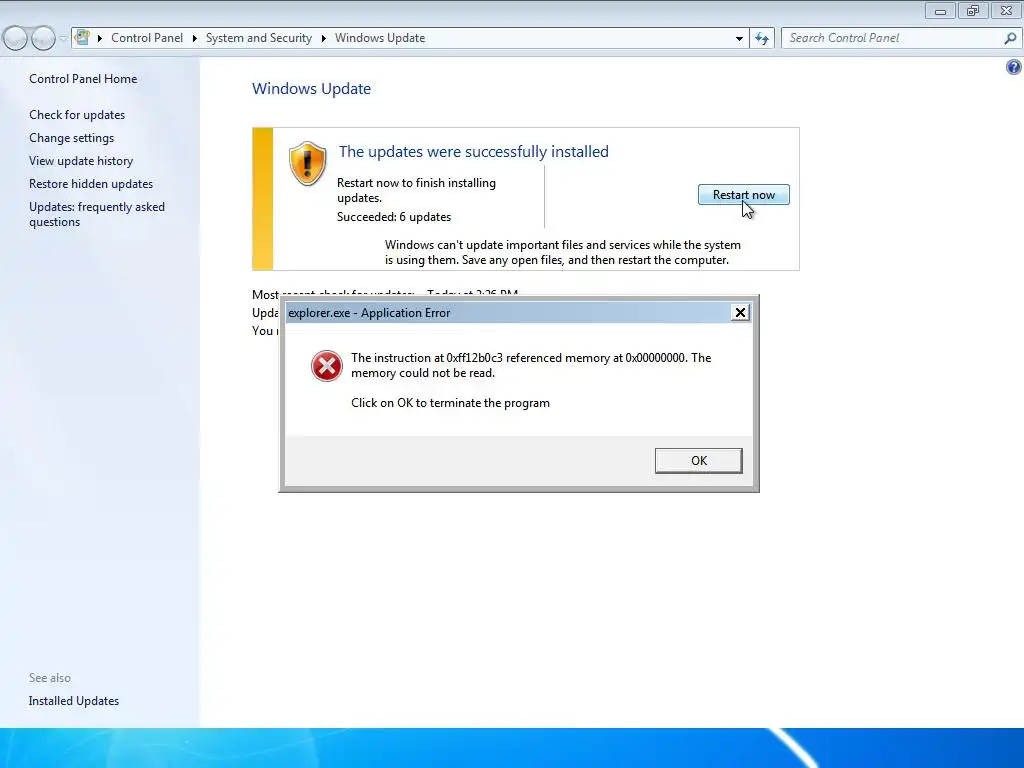Image resolution: width=1024 pixels, height=768 pixels.
Task: Minimize the Control Panel window
Action: [x=940, y=10]
